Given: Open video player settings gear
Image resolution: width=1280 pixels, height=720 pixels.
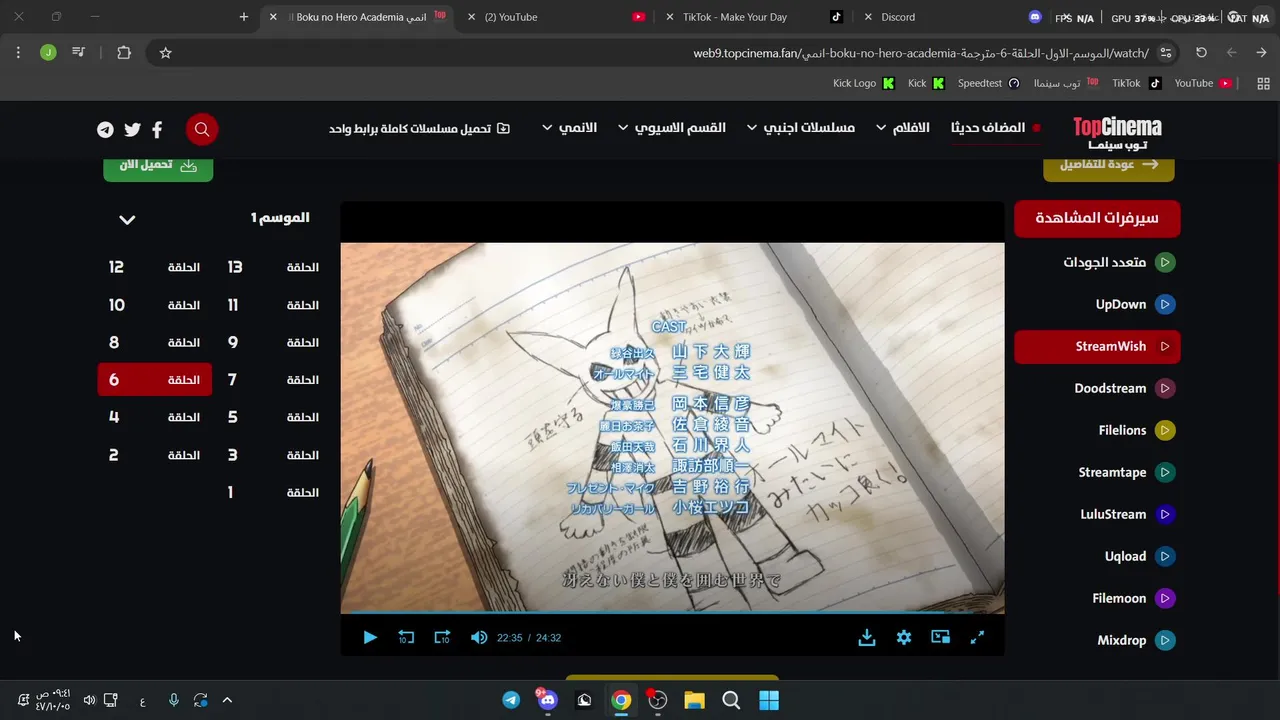Looking at the screenshot, I should [x=904, y=637].
